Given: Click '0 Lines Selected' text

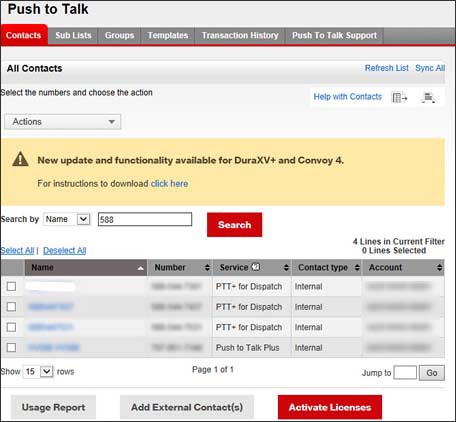Looking at the screenshot, I should click(394, 250).
